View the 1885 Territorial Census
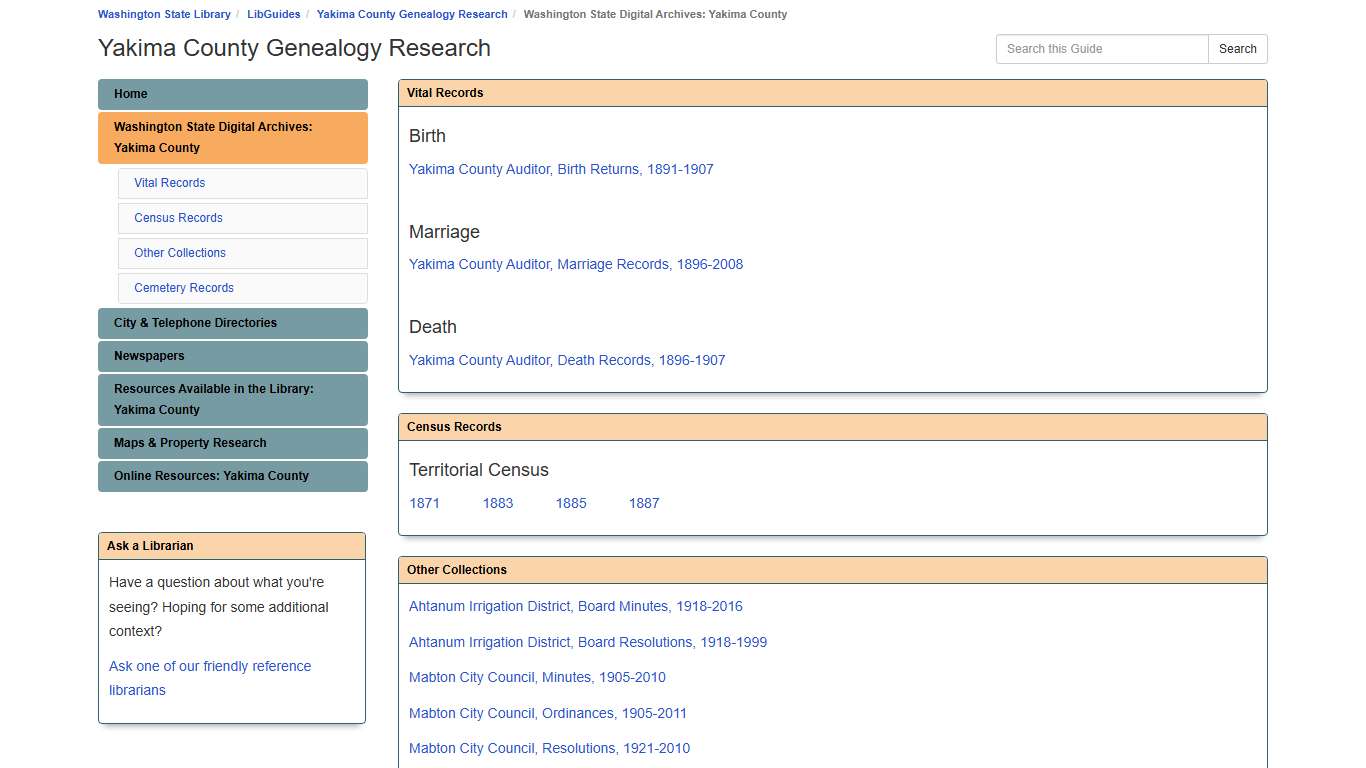1366x768 pixels. pos(570,503)
